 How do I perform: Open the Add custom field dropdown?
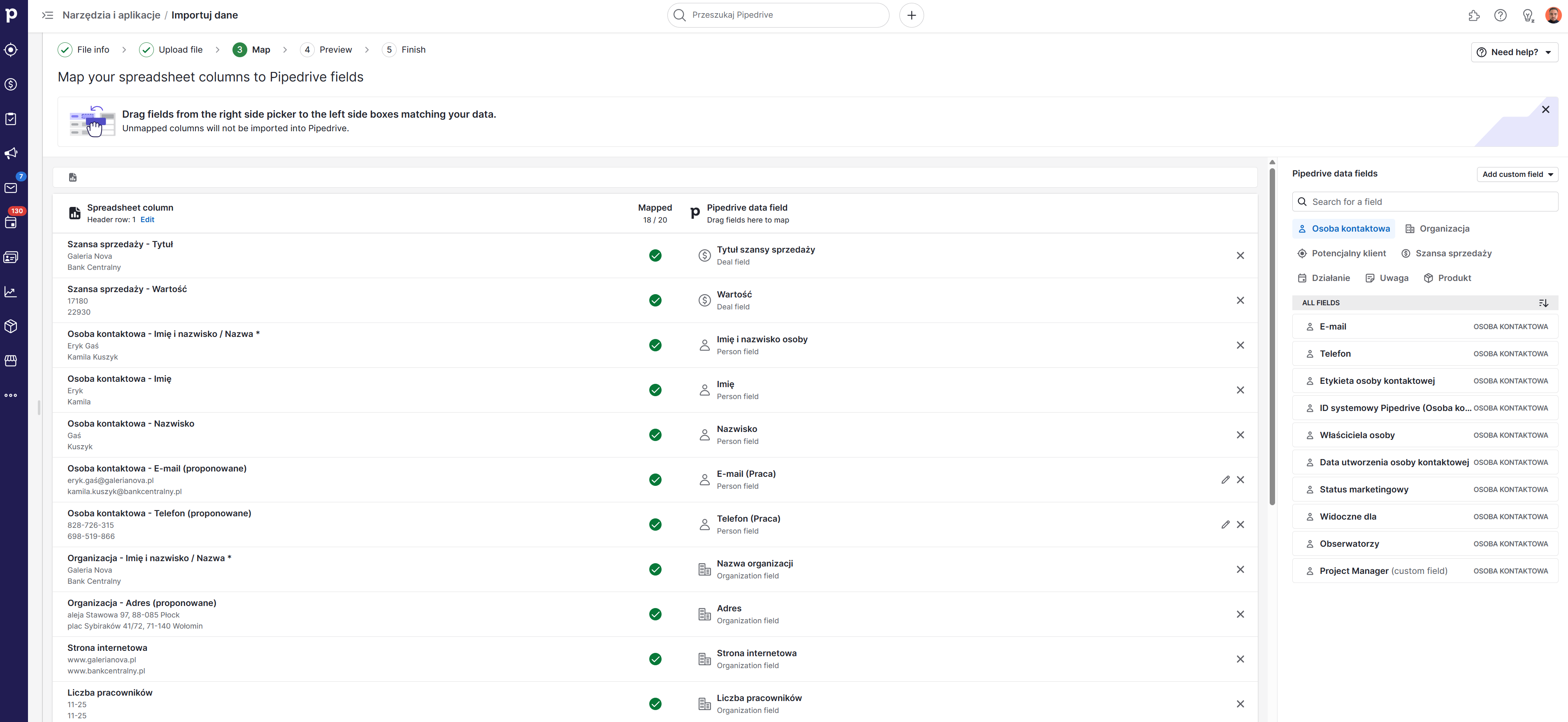[1517, 174]
